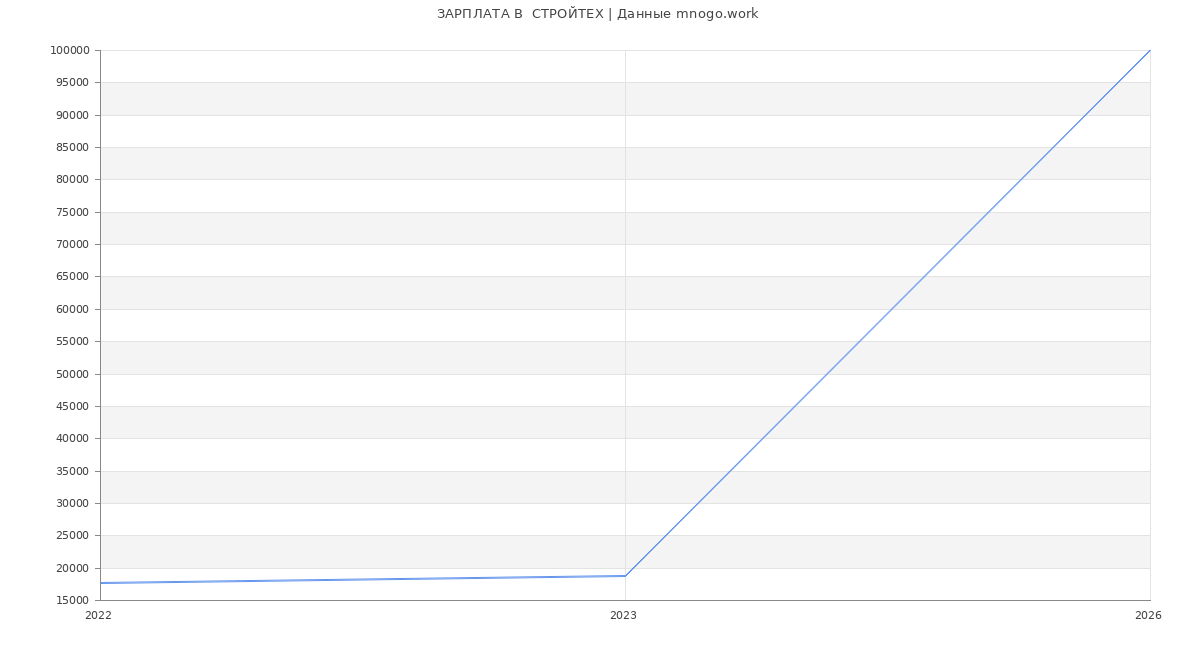
Task: Select the 15000 y-axis label
Action: (72, 601)
